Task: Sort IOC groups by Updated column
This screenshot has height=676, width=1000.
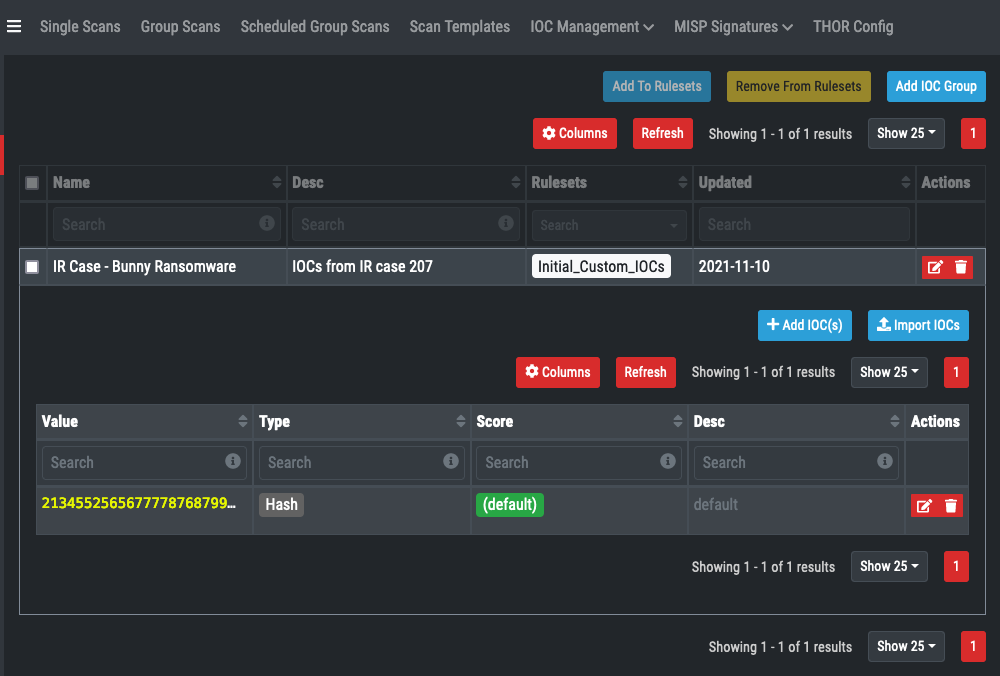Action: click(x=906, y=183)
